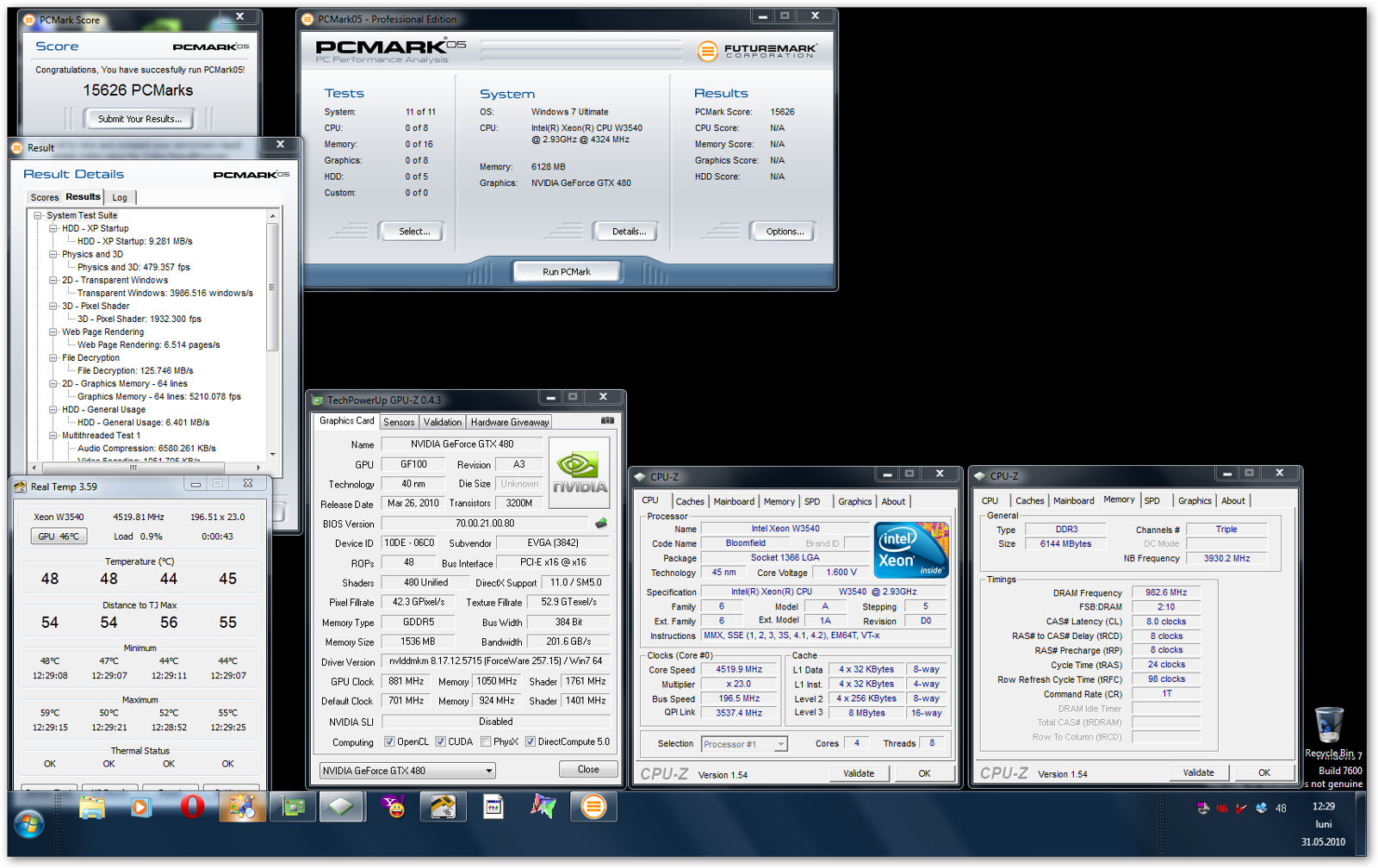
Task: Collapse the HDD - XP Startup node
Action: (x=53, y=228)
